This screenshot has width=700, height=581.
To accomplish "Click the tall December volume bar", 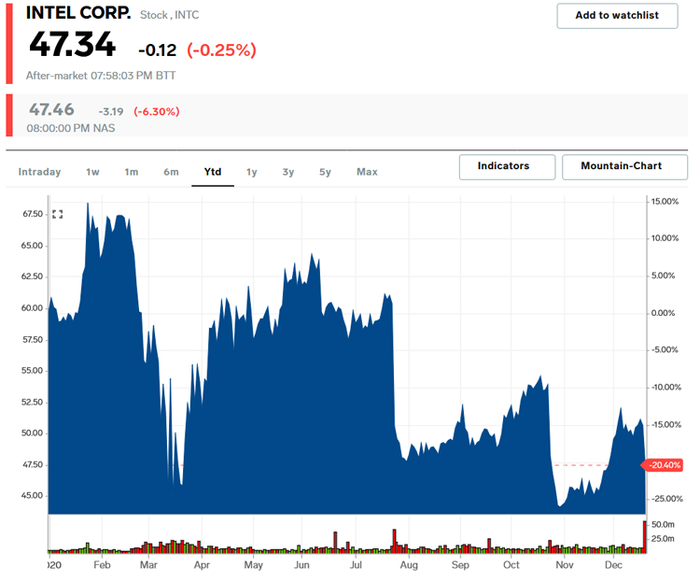I will pos(645,537).
